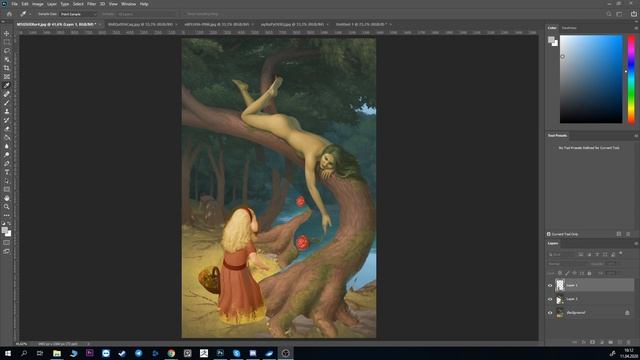Open the layer Kind filter dropdown
This screenshot has width=640, height=360.
(562, 254)
